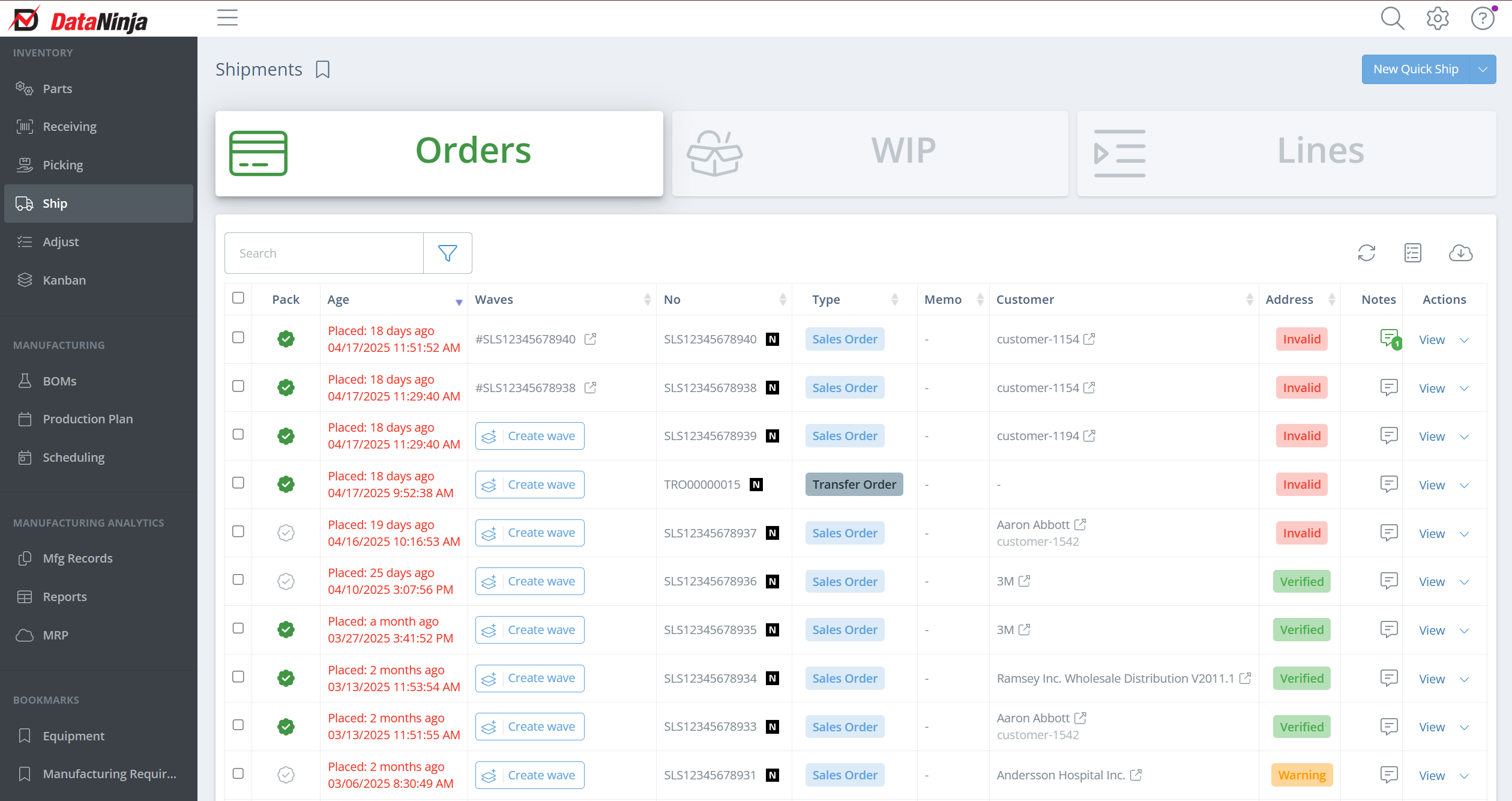Toggle the select-all checkbox in table header
This screenshot has height=801, width=1512.
tap(238, 298)
